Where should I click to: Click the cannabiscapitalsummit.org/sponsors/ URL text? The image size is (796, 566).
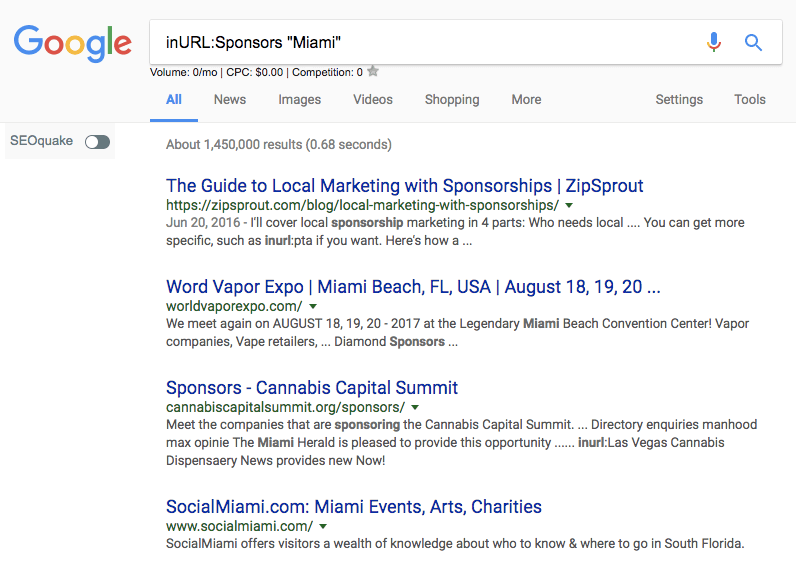click(x=285, y=408)
